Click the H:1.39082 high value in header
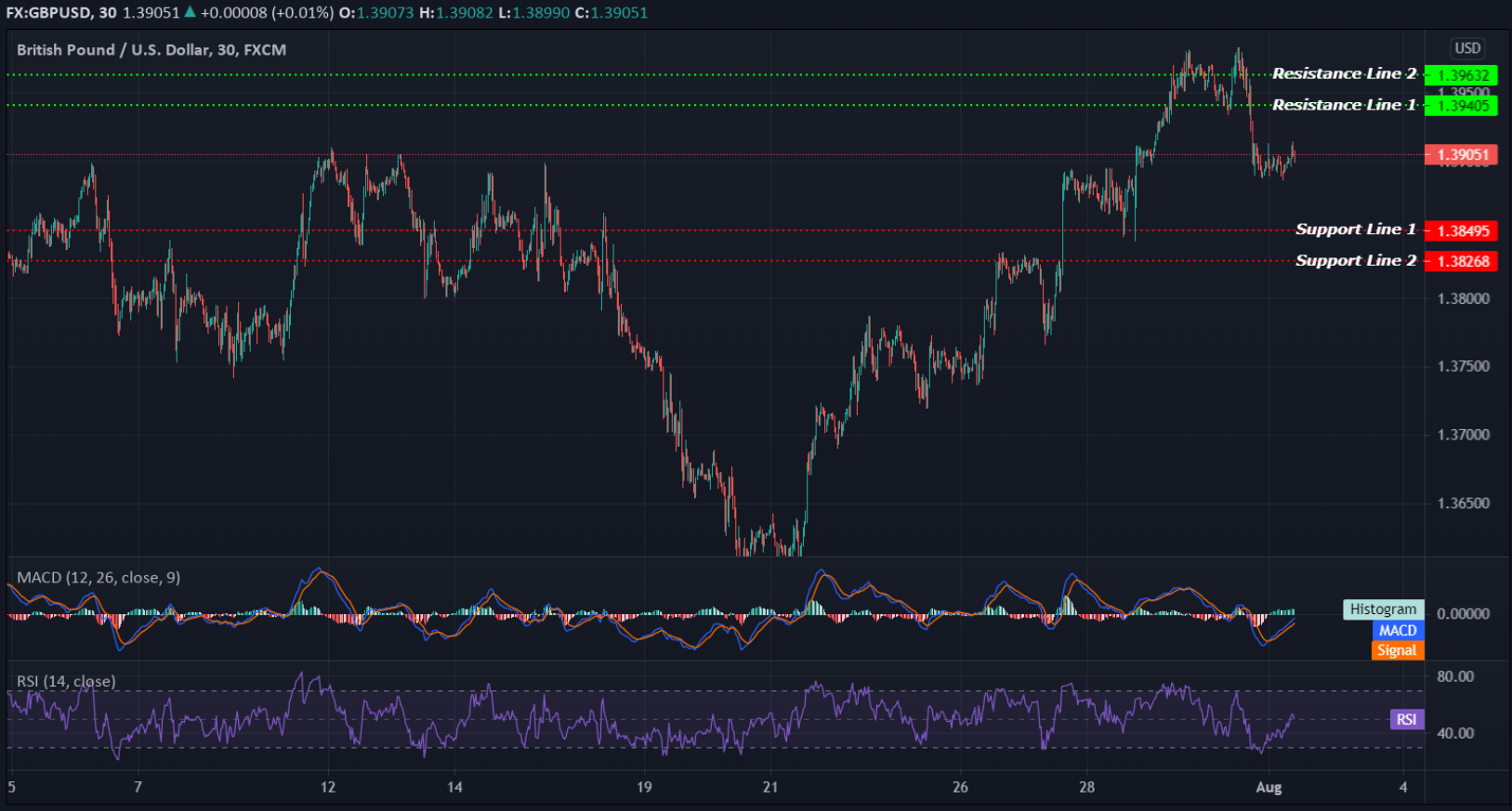 (x=455, y=13)
